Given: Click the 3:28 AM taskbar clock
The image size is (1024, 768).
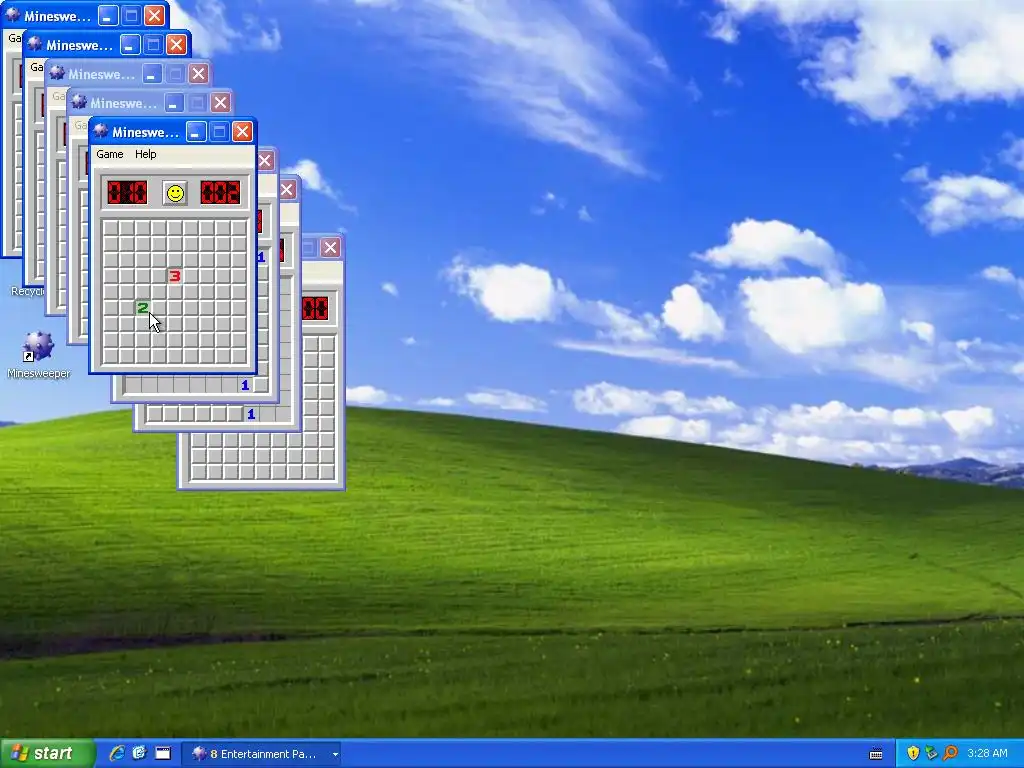Looking at the screenshot, I should click(x=987, y=754).
